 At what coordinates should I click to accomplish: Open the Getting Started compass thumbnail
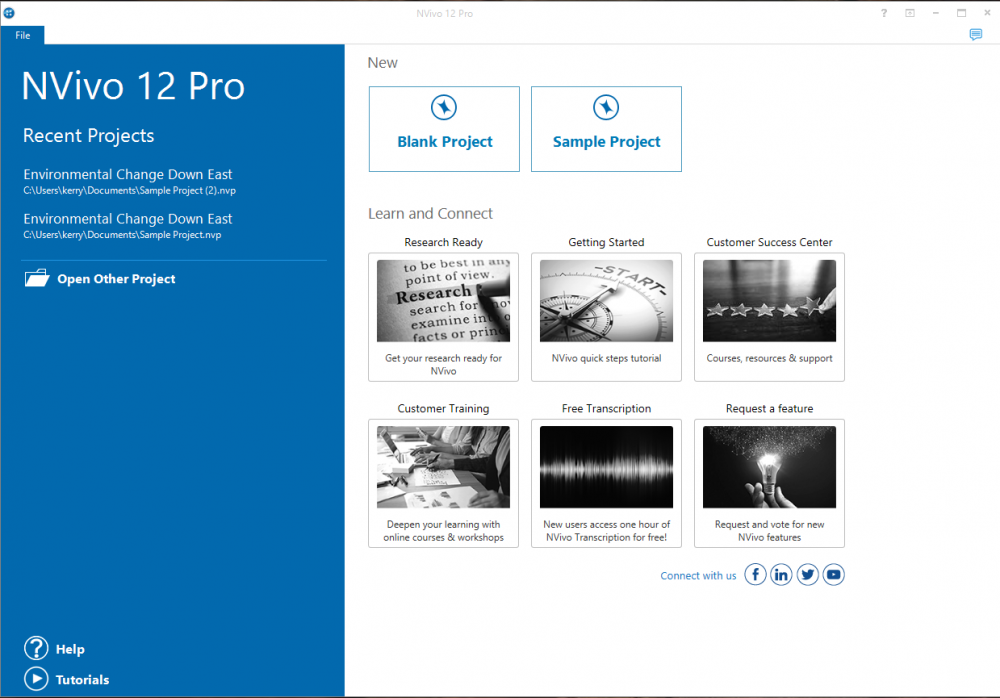[606, 301]
